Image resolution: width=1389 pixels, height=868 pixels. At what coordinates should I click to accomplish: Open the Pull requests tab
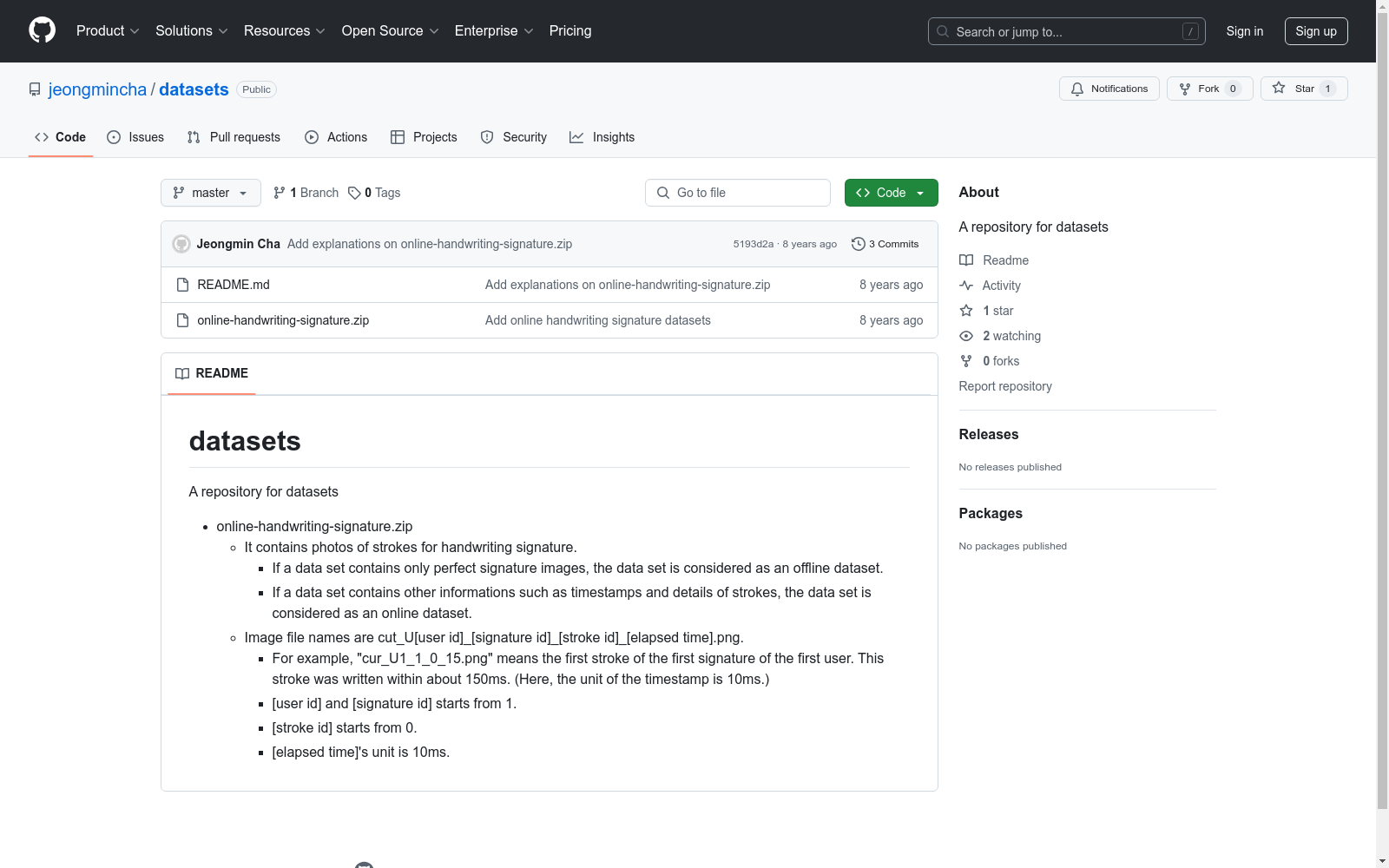tap(234, 137)
